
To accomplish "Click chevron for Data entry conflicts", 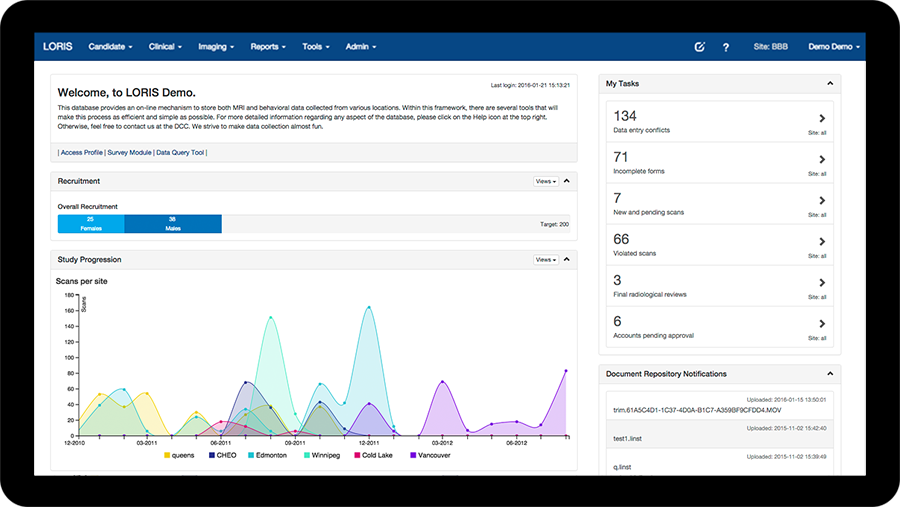I will click(823, 118).
